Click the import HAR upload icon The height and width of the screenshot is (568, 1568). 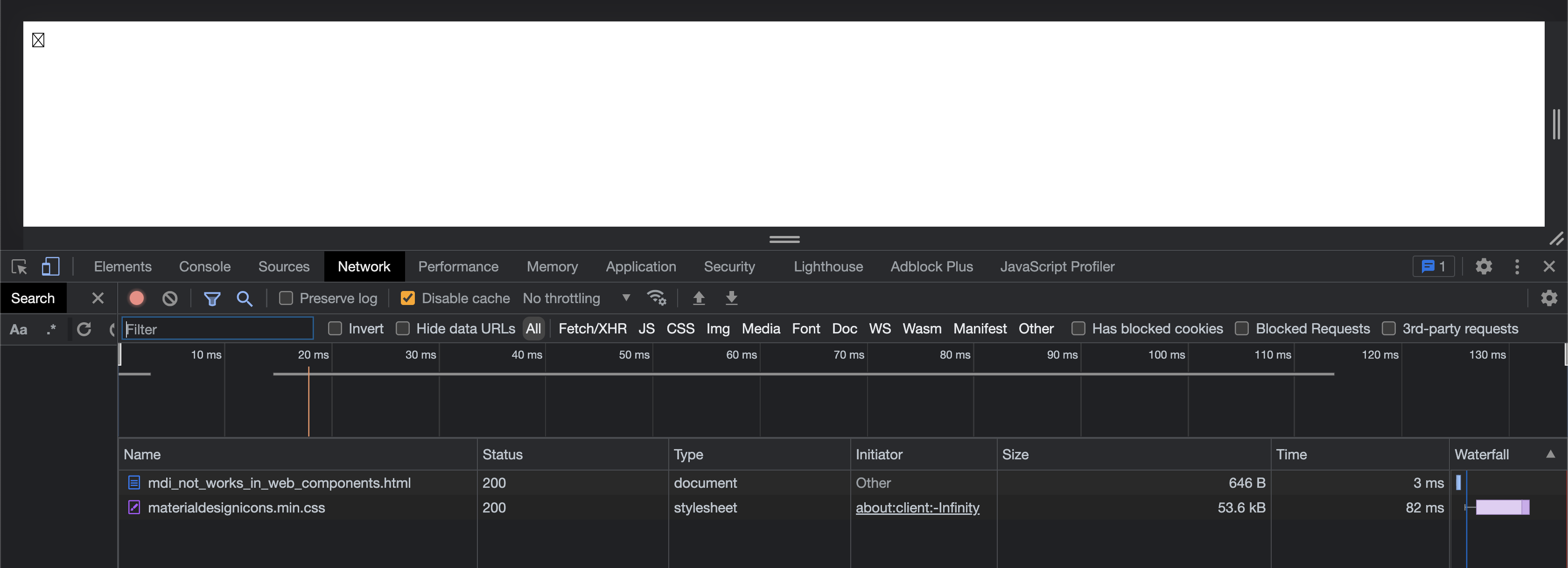699,298
